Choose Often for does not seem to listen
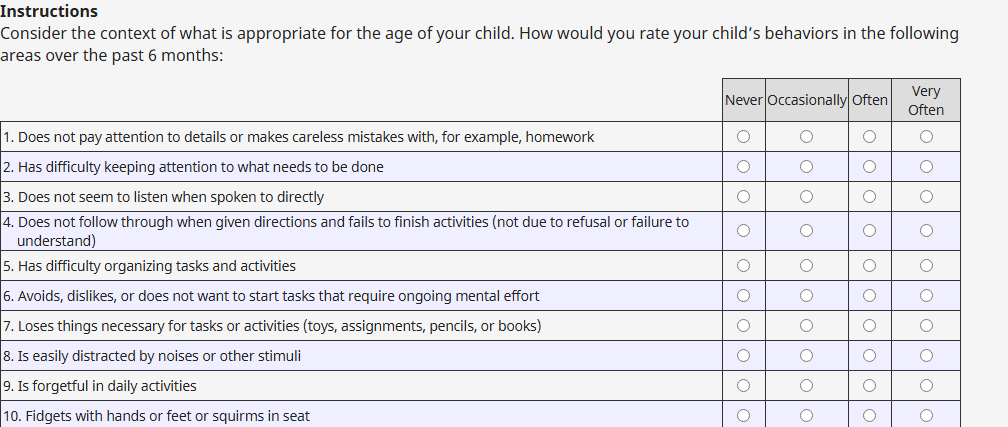Screen dimensions: 1008x427 [870, 197]
